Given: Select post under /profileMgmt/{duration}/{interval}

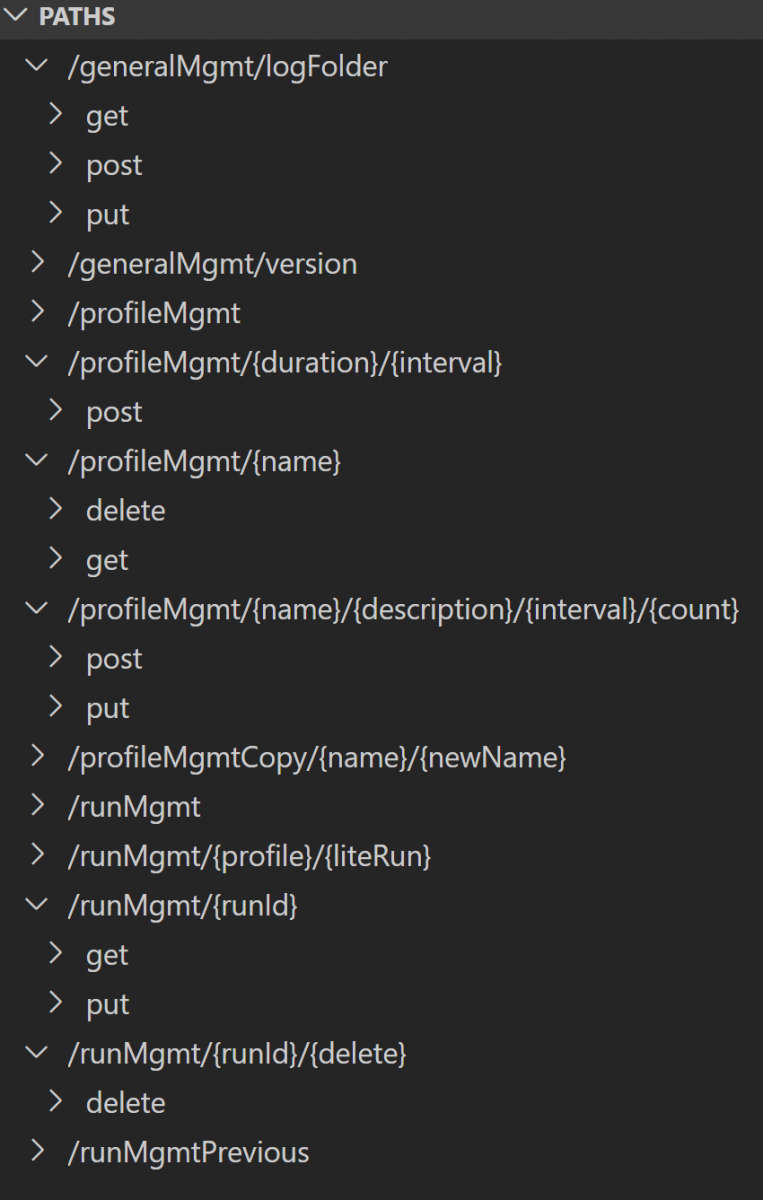Looking at the screenshot, I should coord(114,412).
